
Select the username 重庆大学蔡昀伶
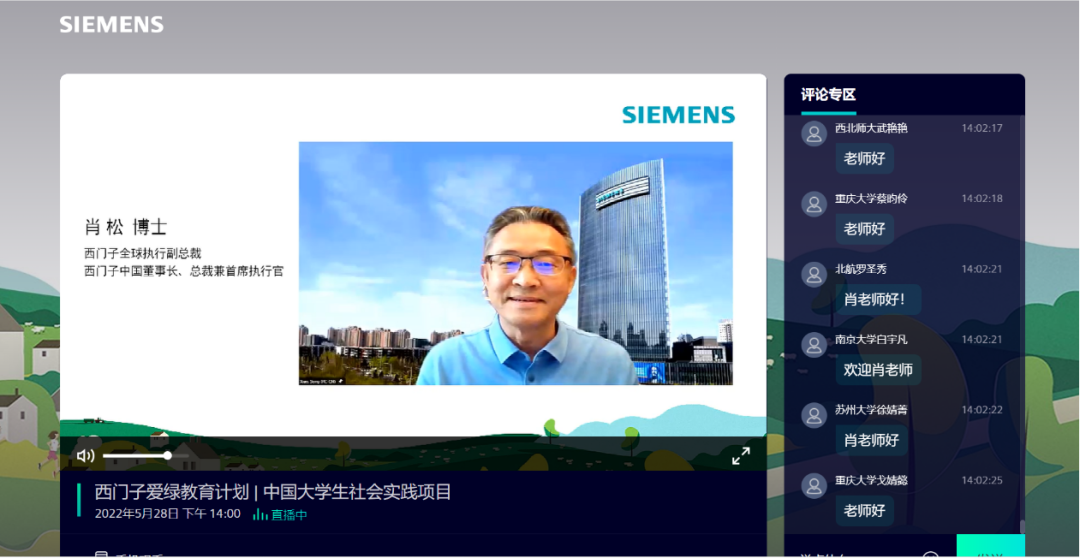point(871,198)
